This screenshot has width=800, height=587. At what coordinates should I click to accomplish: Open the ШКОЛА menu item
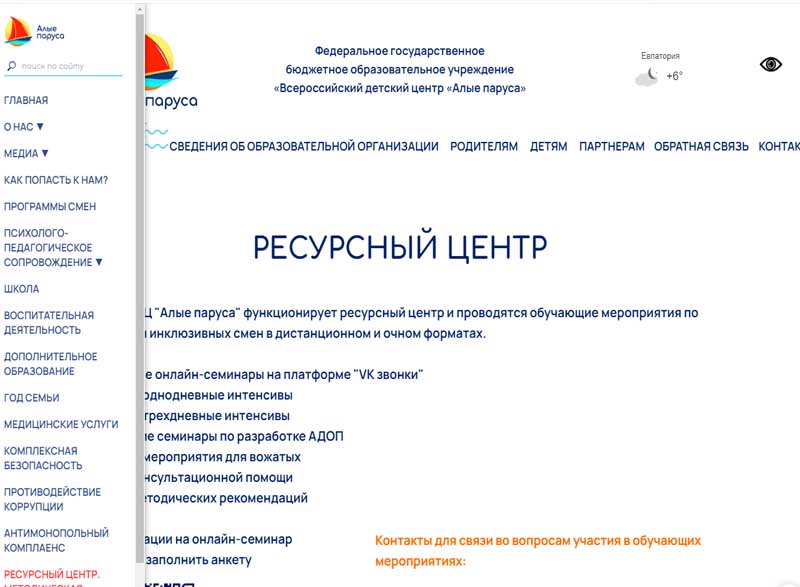point(21,289)
